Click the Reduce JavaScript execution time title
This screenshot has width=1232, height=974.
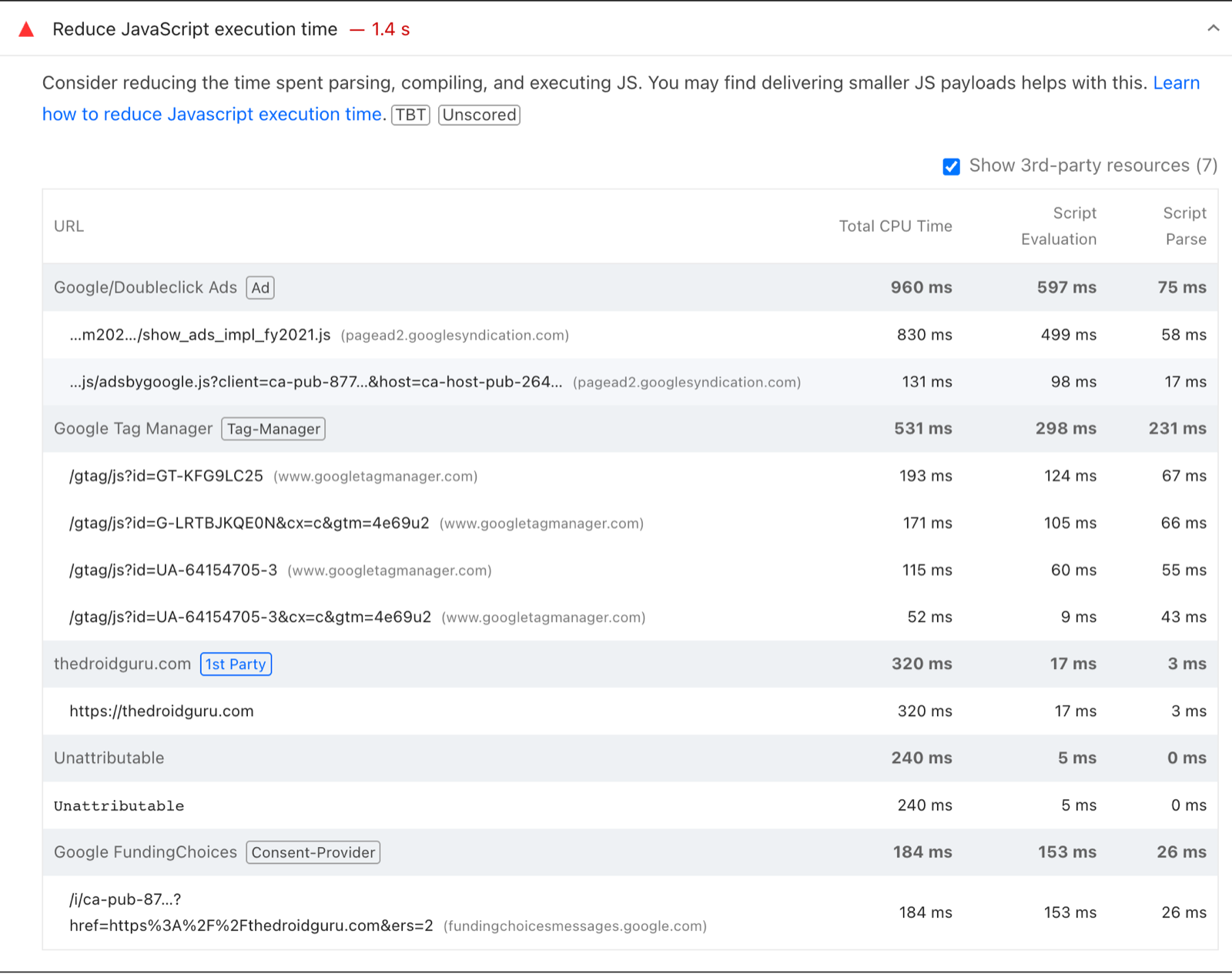(195, 29)
